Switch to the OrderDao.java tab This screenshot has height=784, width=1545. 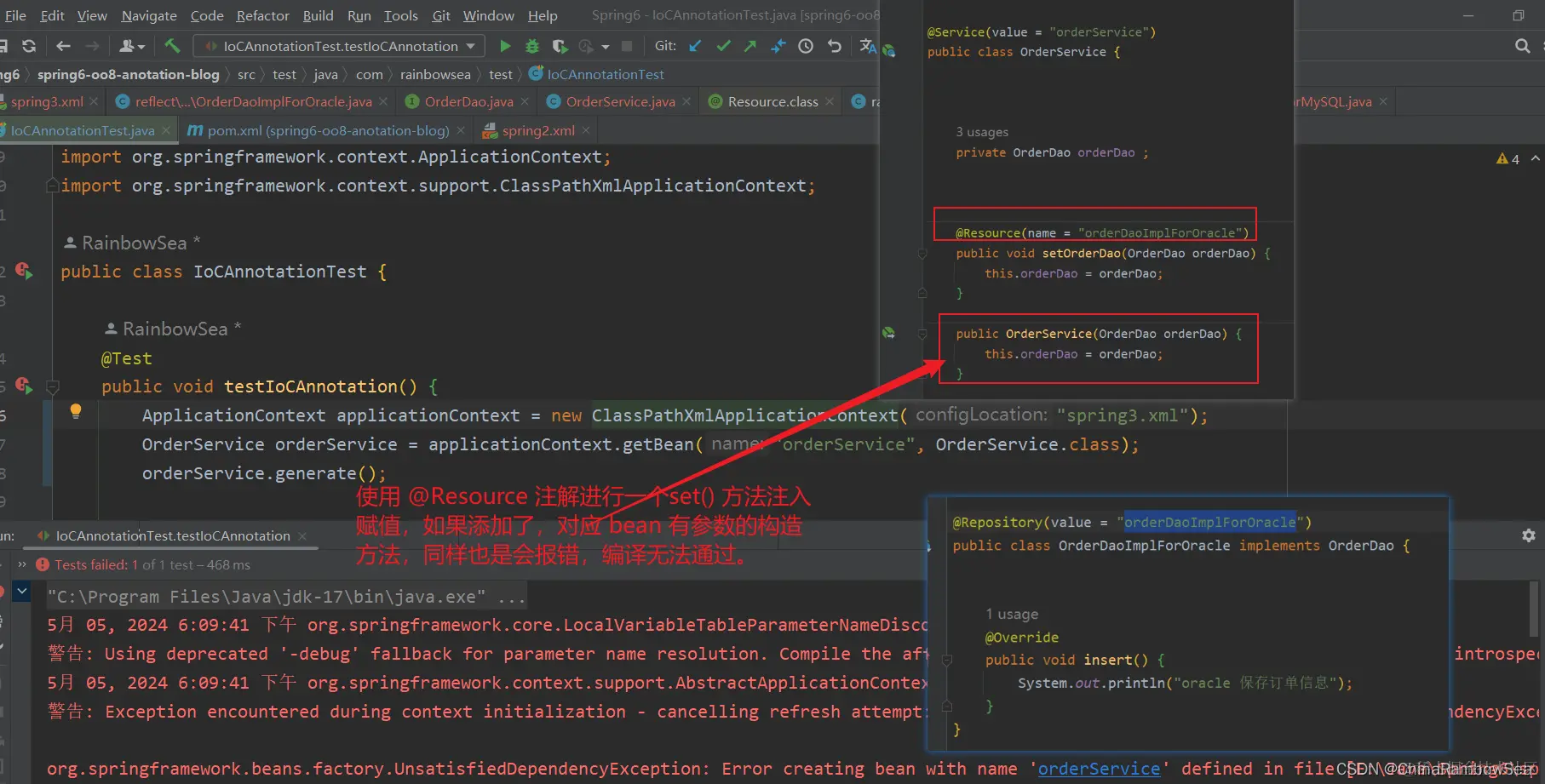coord(468,101)
